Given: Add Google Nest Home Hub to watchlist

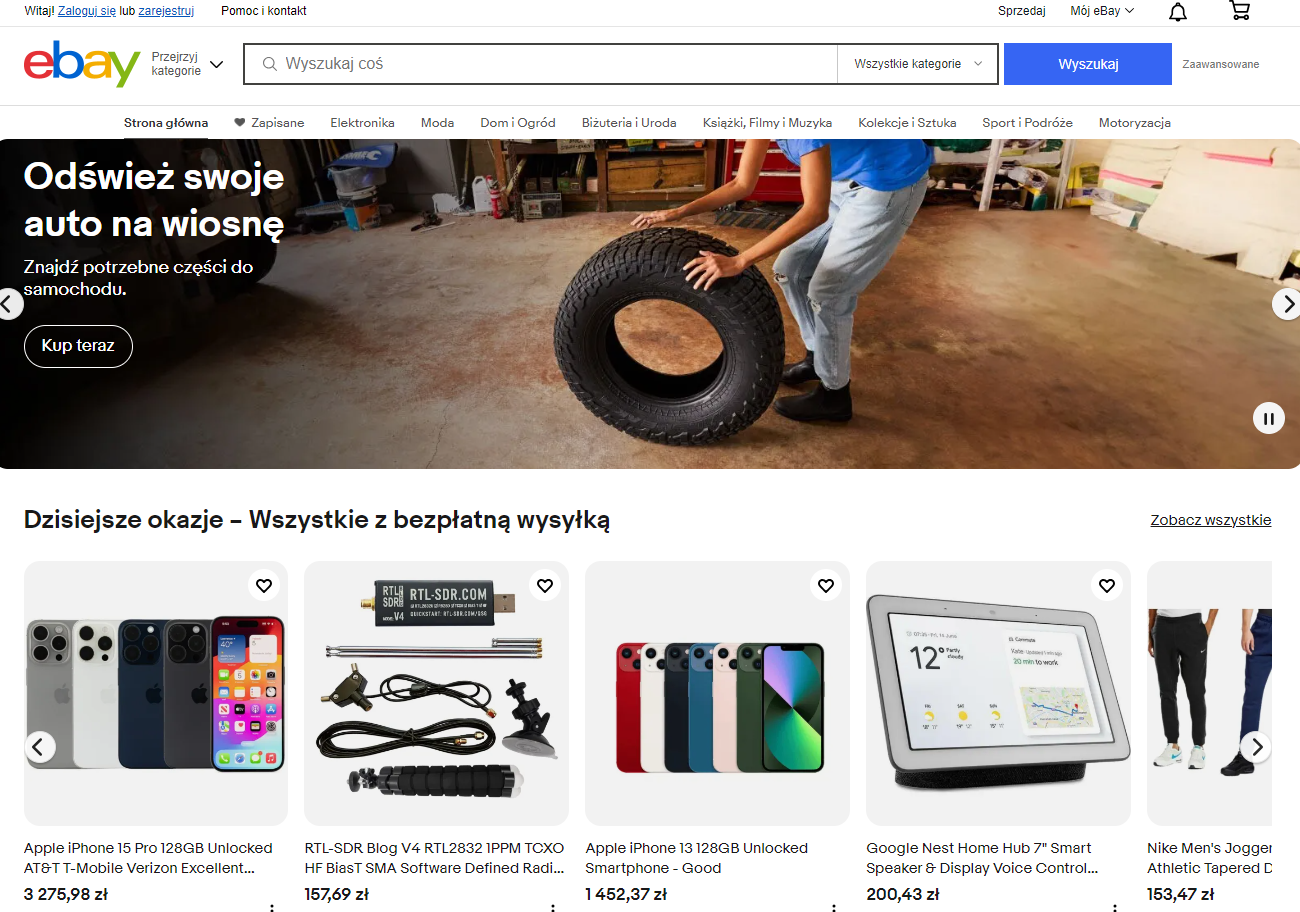Looking at the screenshot, I should [x=1106, y=586].
